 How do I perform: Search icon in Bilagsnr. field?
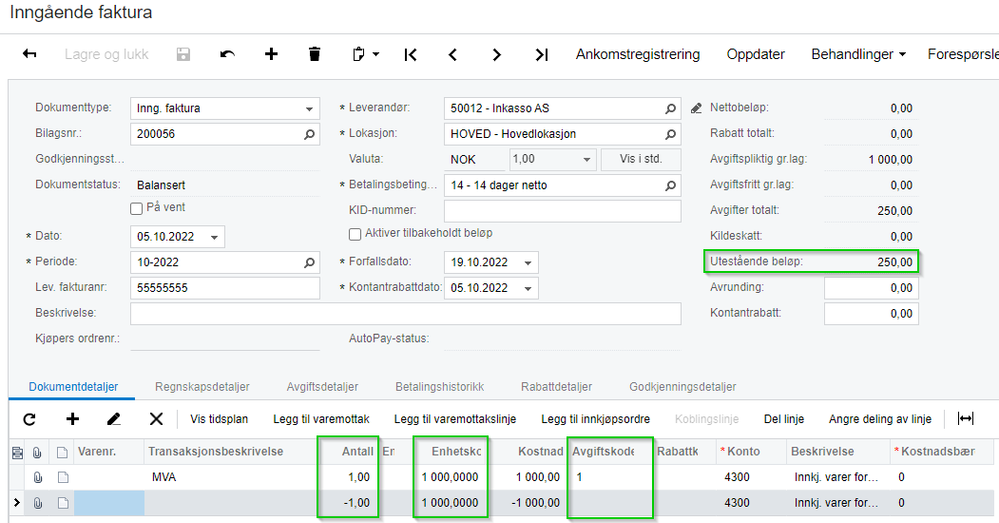pos(309,134)
